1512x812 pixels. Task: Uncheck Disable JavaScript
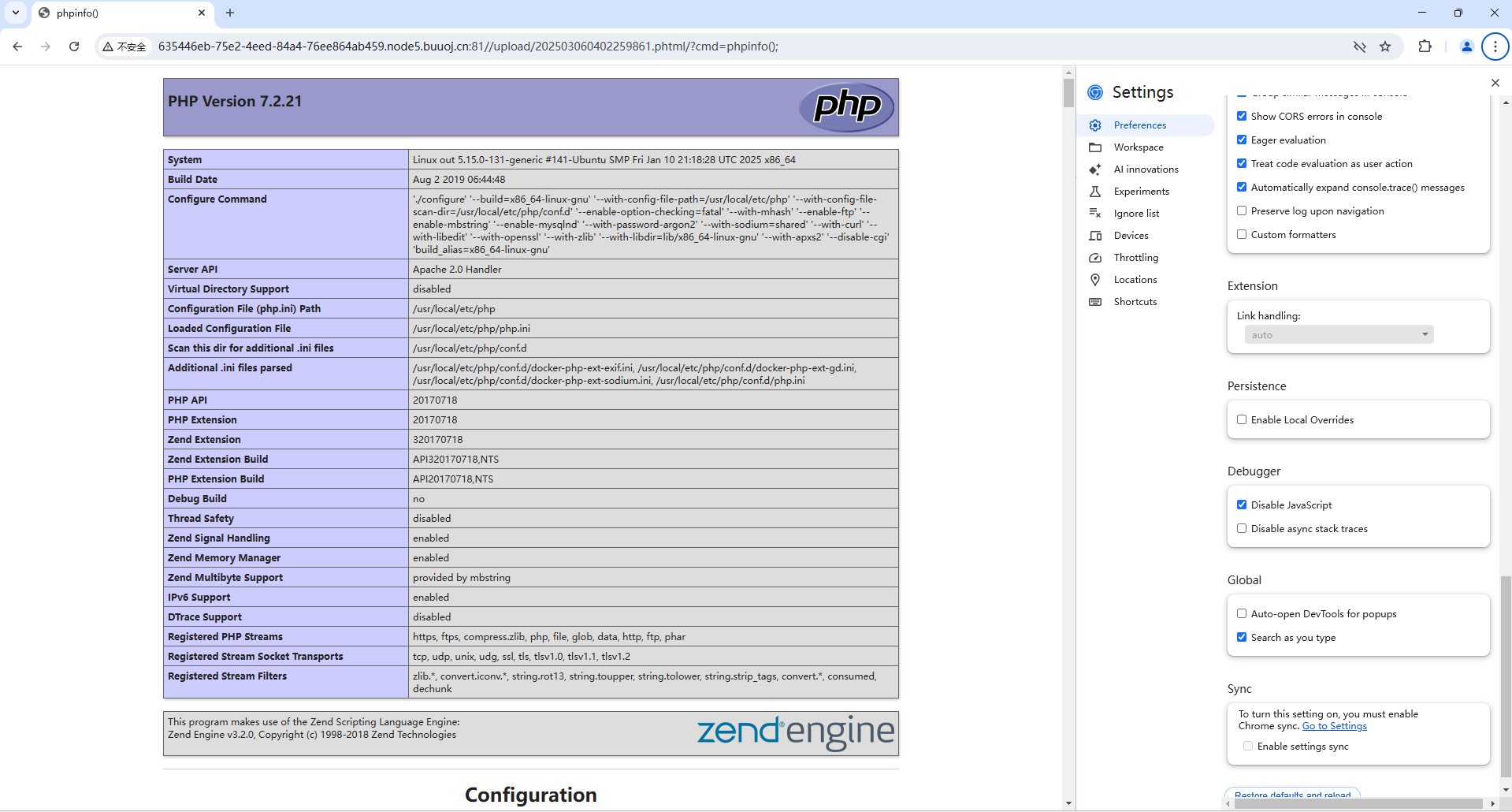[1242, 505]
